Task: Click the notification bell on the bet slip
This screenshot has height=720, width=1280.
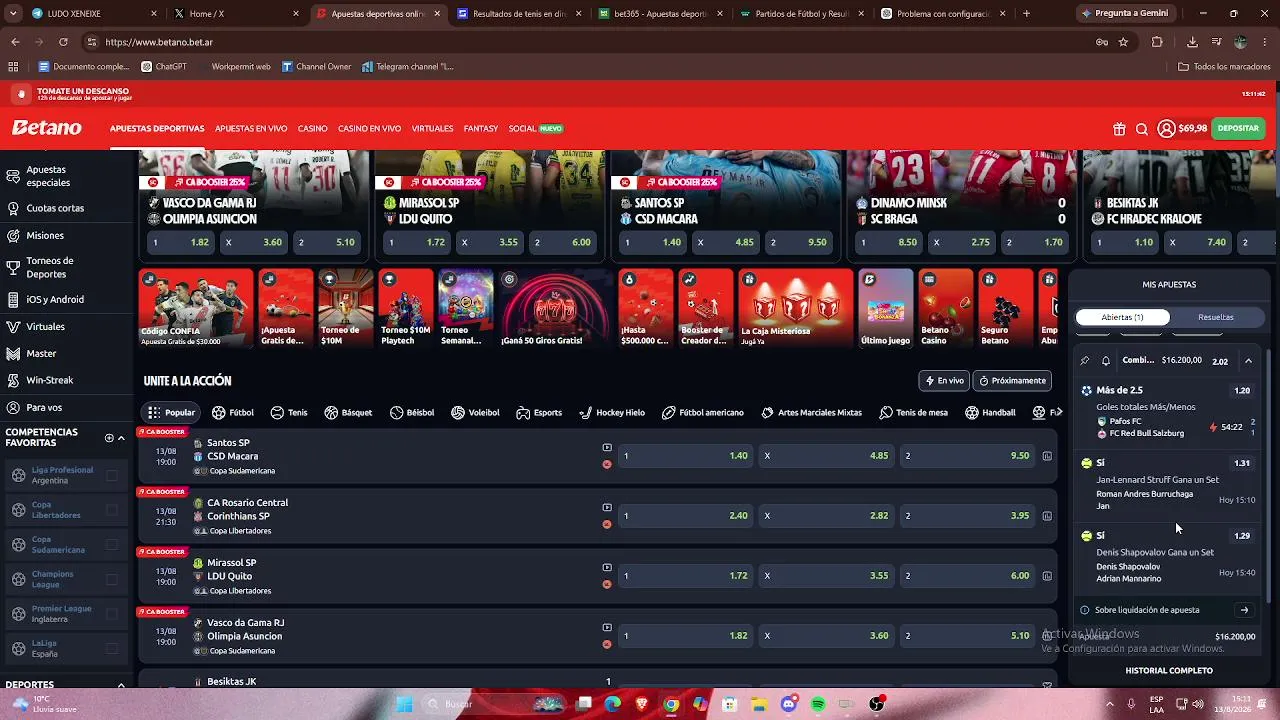Action: [x=1106, y=361]
